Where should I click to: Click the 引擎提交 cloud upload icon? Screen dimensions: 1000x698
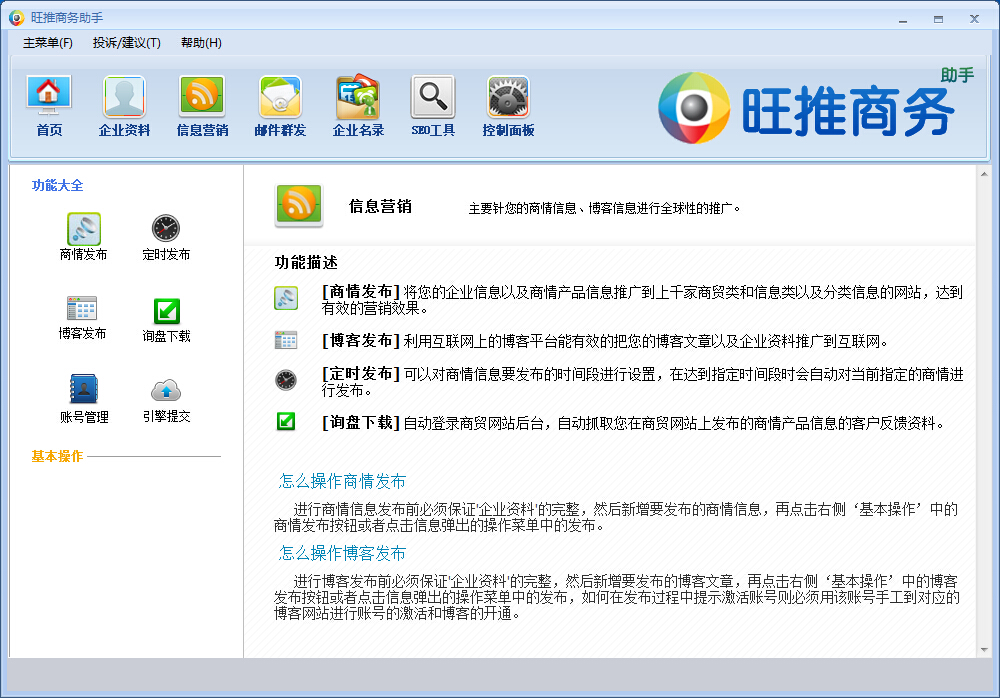(166, 390)
